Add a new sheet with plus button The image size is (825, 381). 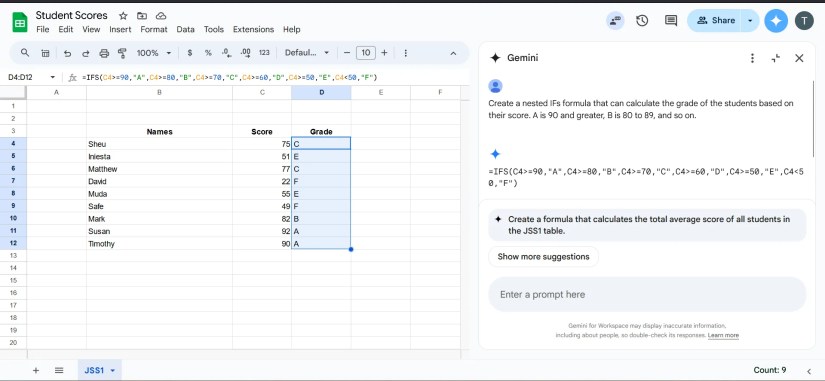click(x=36, y=370)
